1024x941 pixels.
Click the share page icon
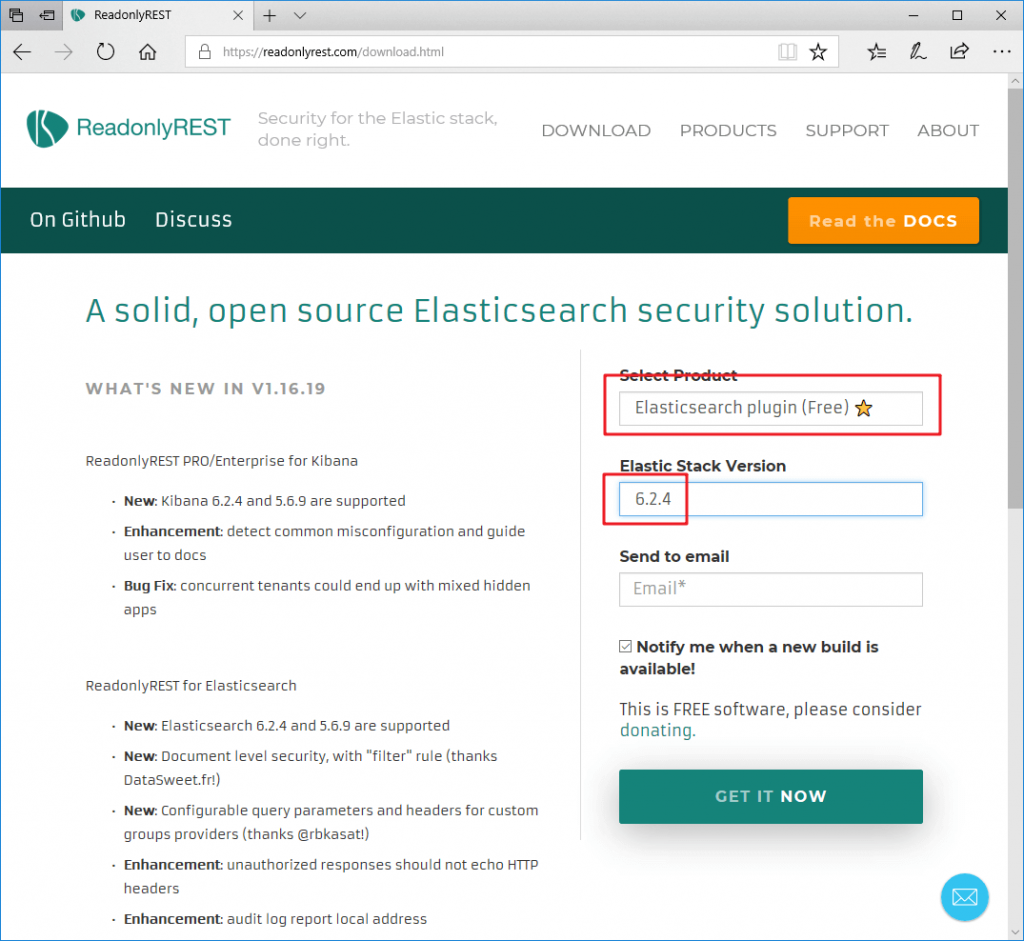coord(959,52)
